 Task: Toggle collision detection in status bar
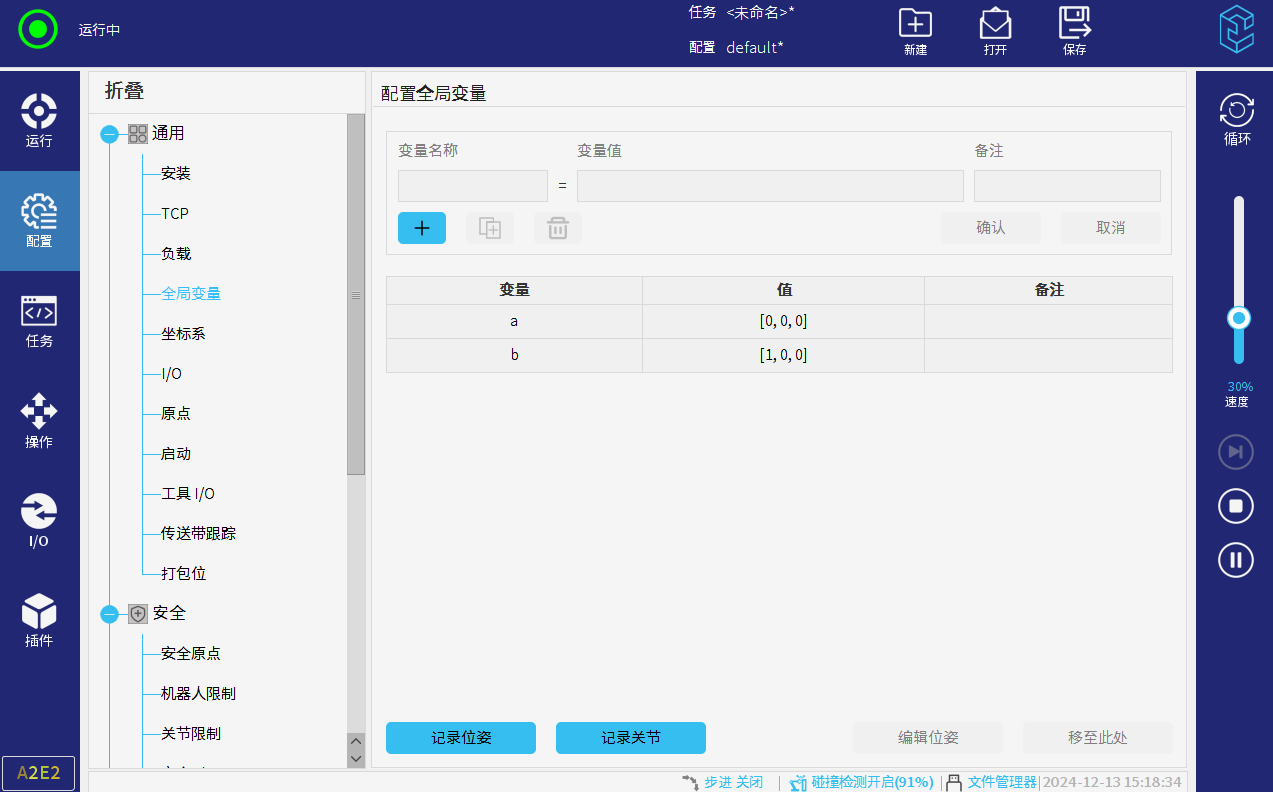tap(862, 782)
